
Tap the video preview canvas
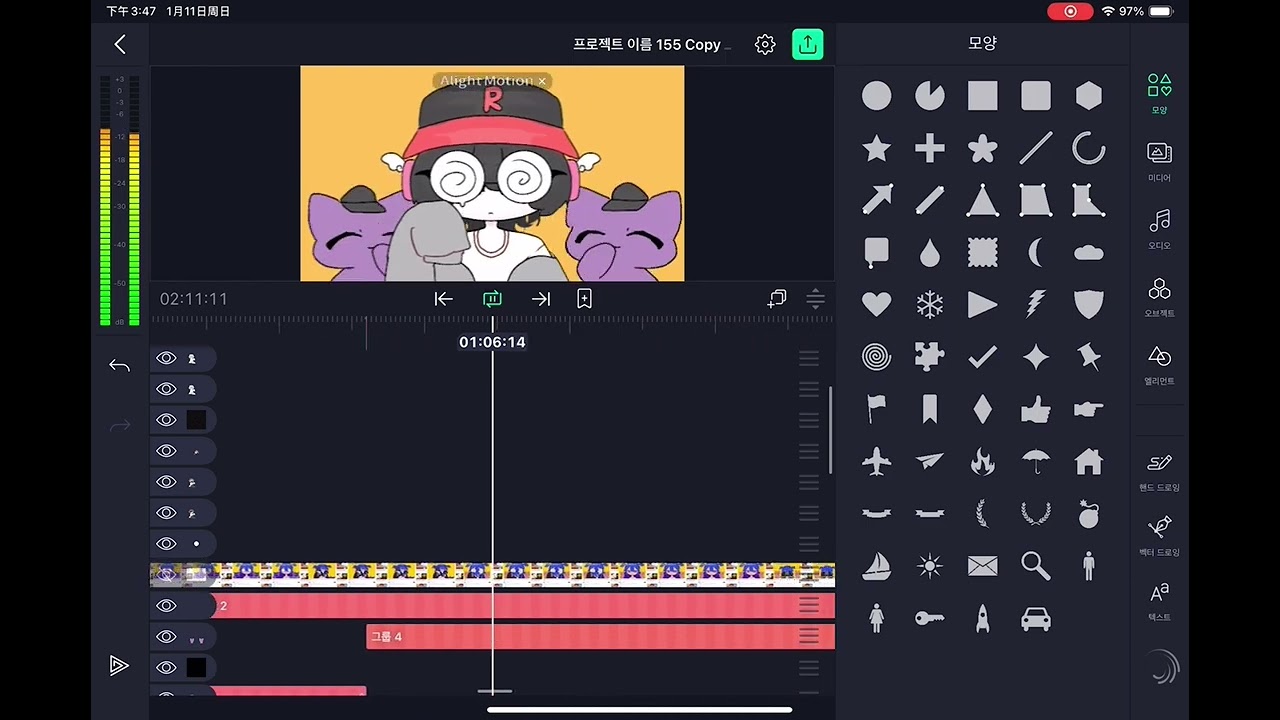coord(492,173)
